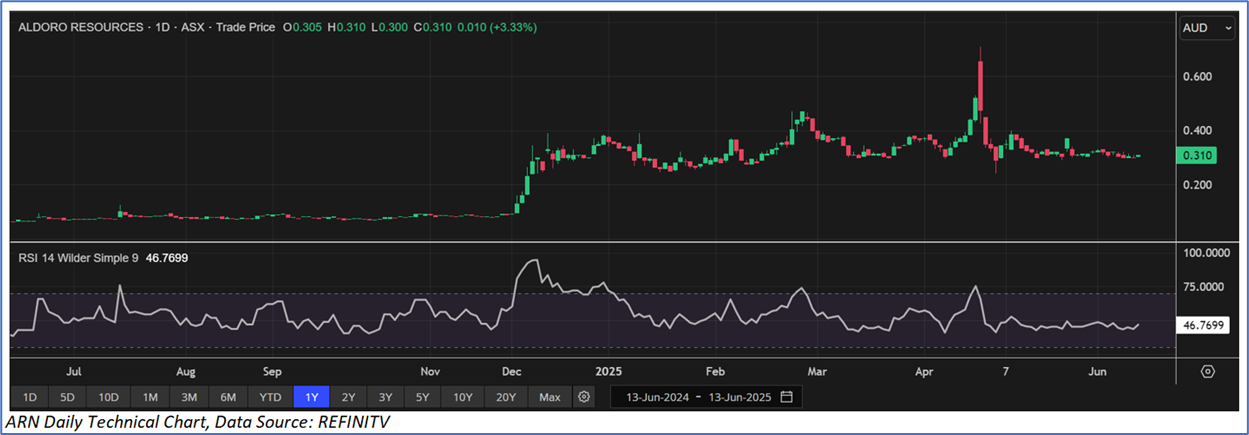
Task: Choose the 3M range button
Action: pos(189,397)
